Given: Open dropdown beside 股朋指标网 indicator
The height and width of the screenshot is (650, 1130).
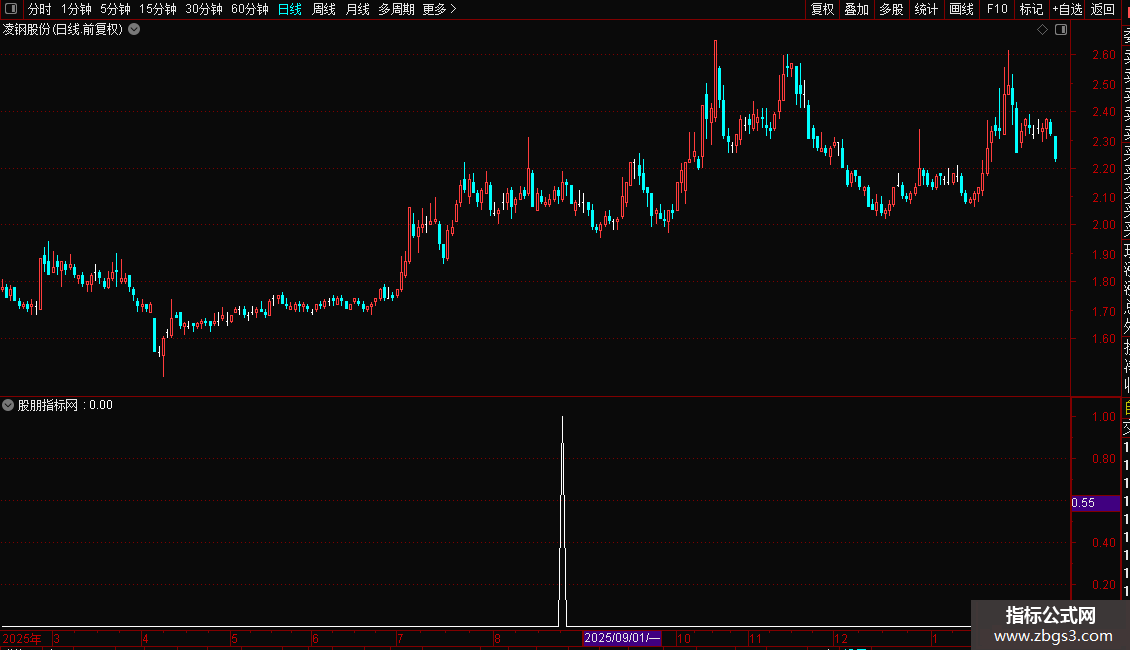Looking at the screenshot, I should pyautogui.click(x=8, y=405).
